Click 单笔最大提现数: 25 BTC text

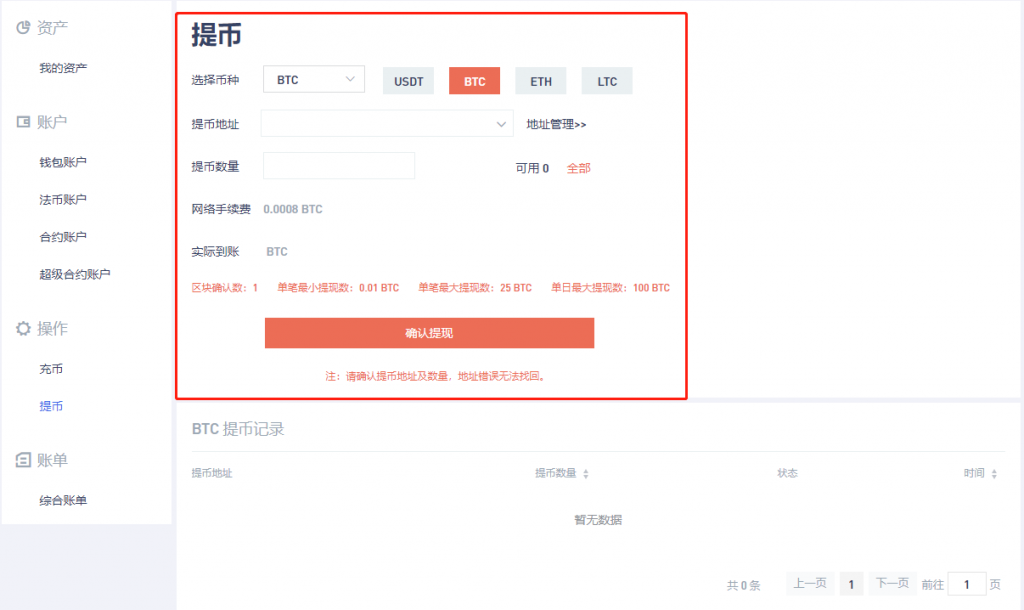475,287
